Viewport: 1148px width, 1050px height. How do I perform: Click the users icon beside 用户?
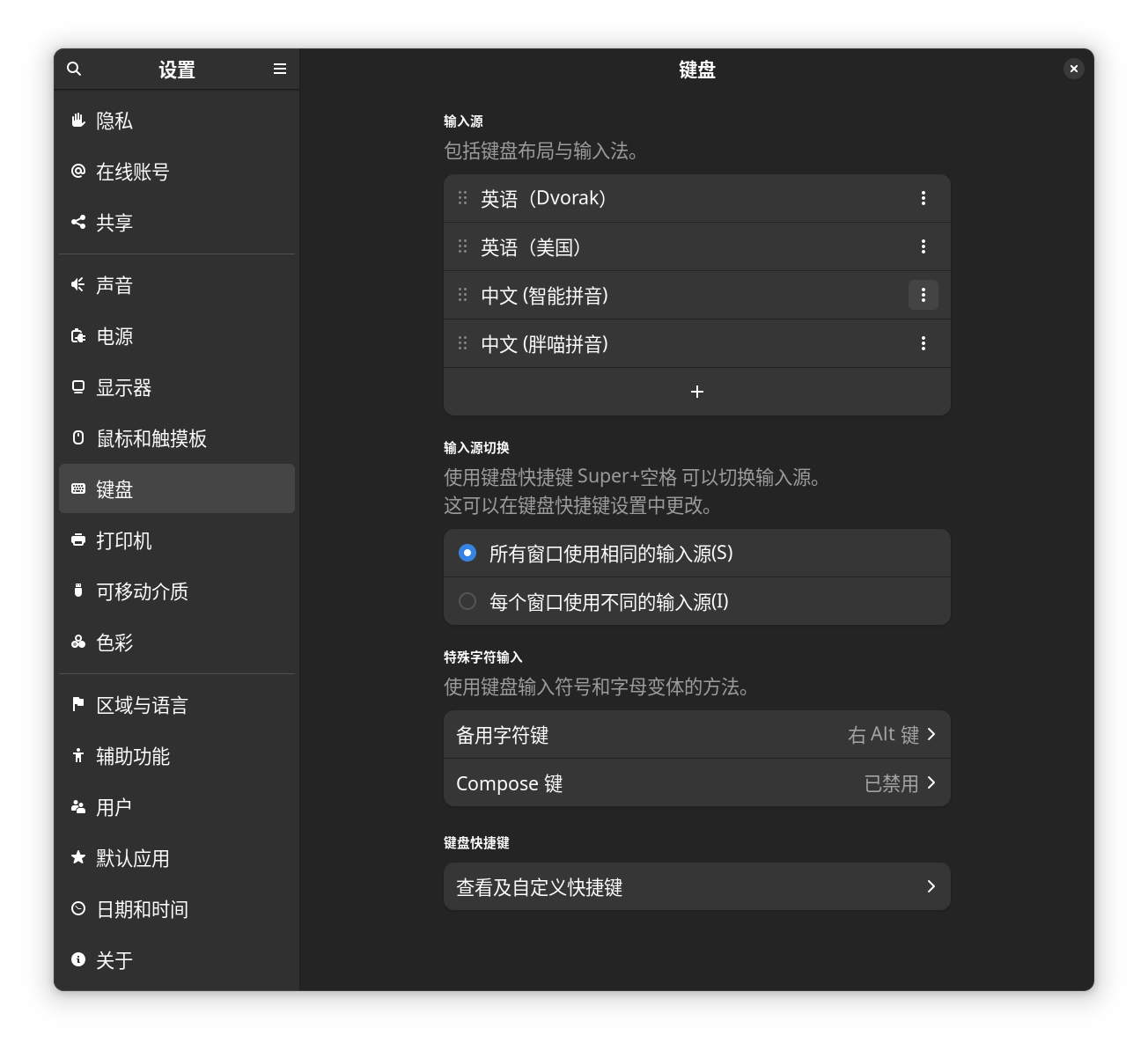(78, 806)
